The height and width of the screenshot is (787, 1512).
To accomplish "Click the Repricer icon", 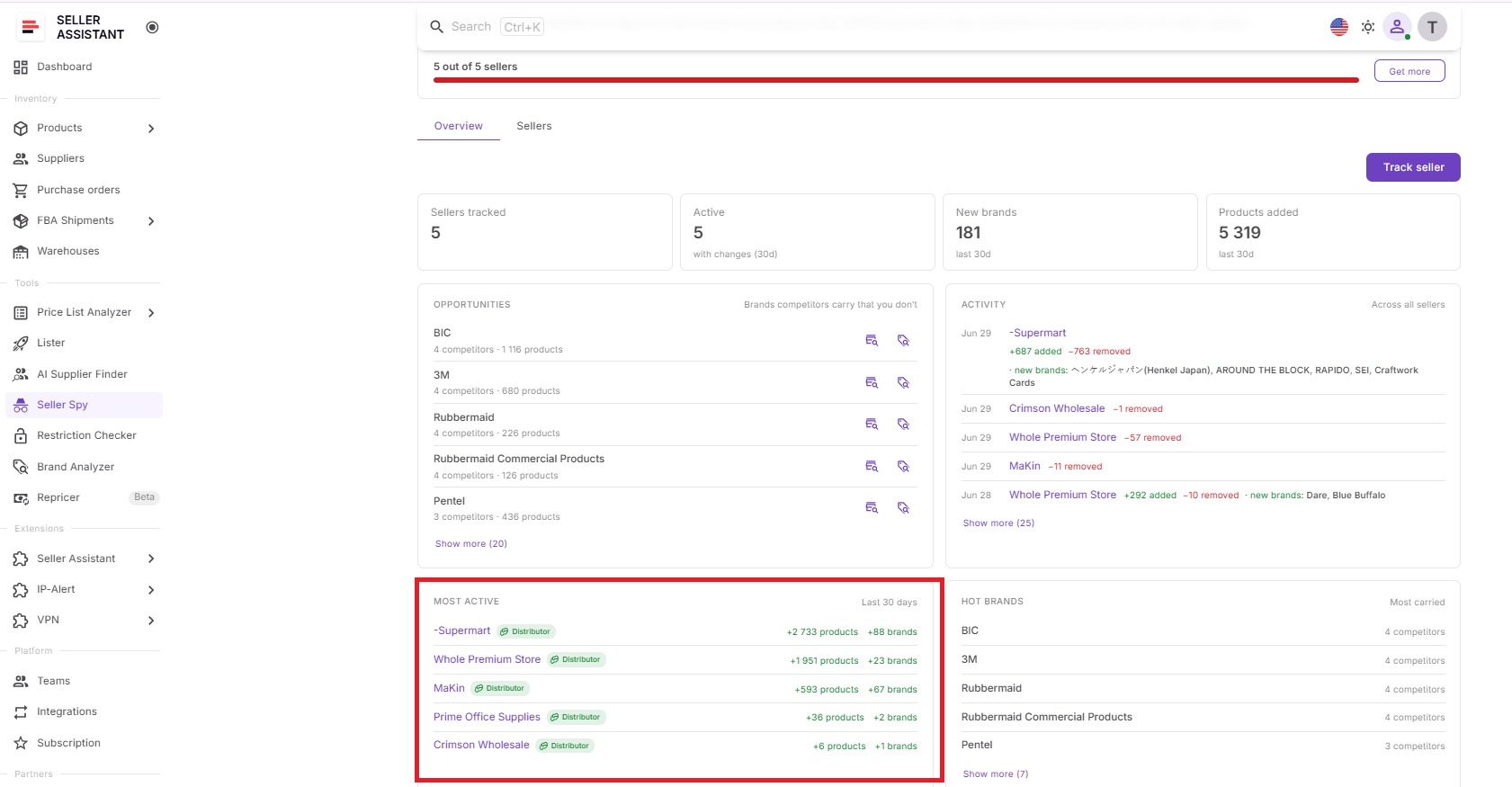I will click(21, 498).
